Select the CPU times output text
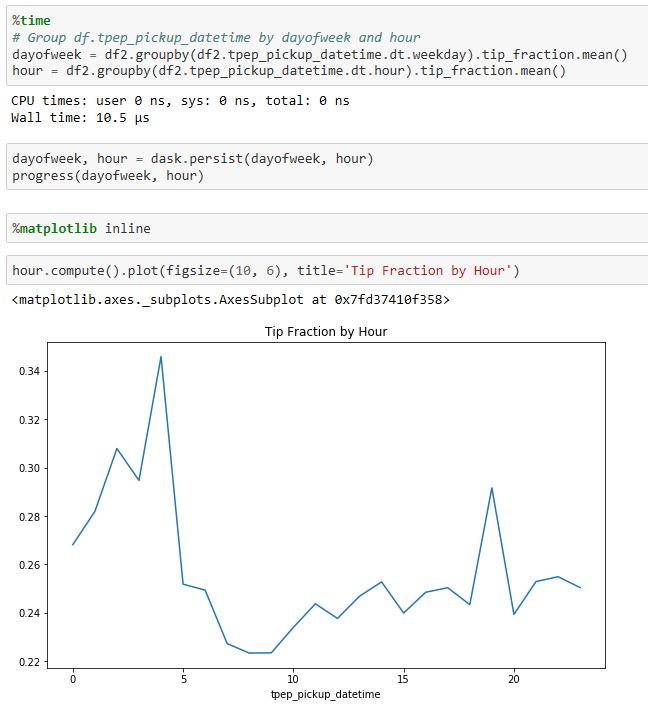This screenshot has height=722, width=648. click(x=180, y=101)
